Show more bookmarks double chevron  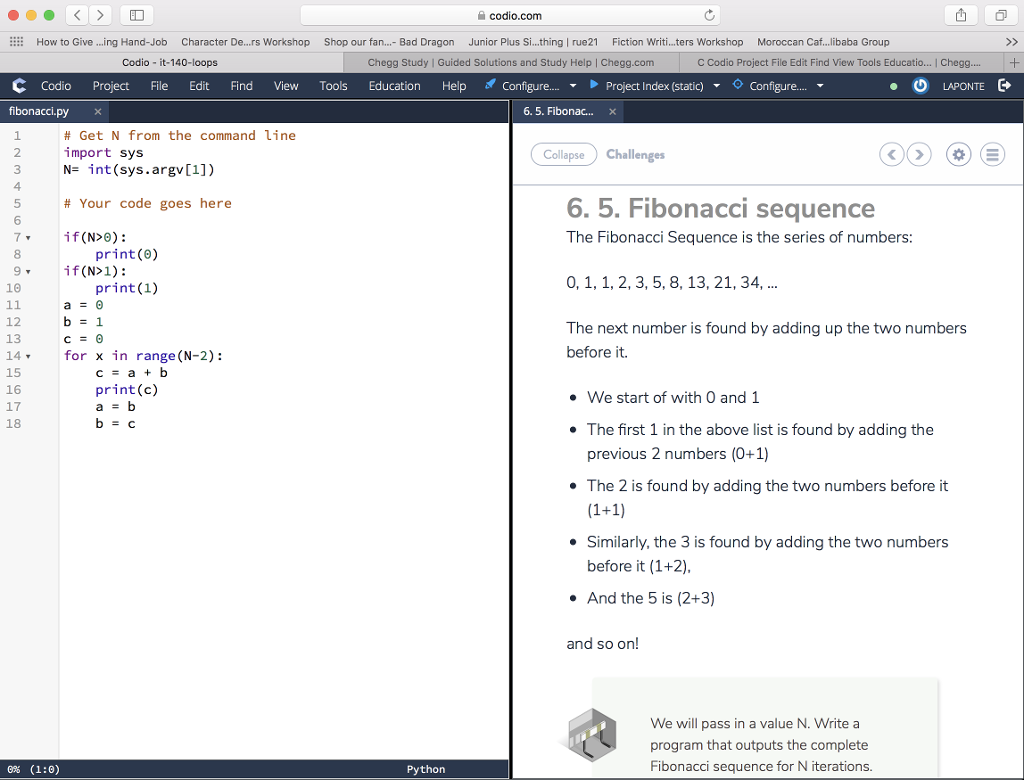(x=1012, y=42)
